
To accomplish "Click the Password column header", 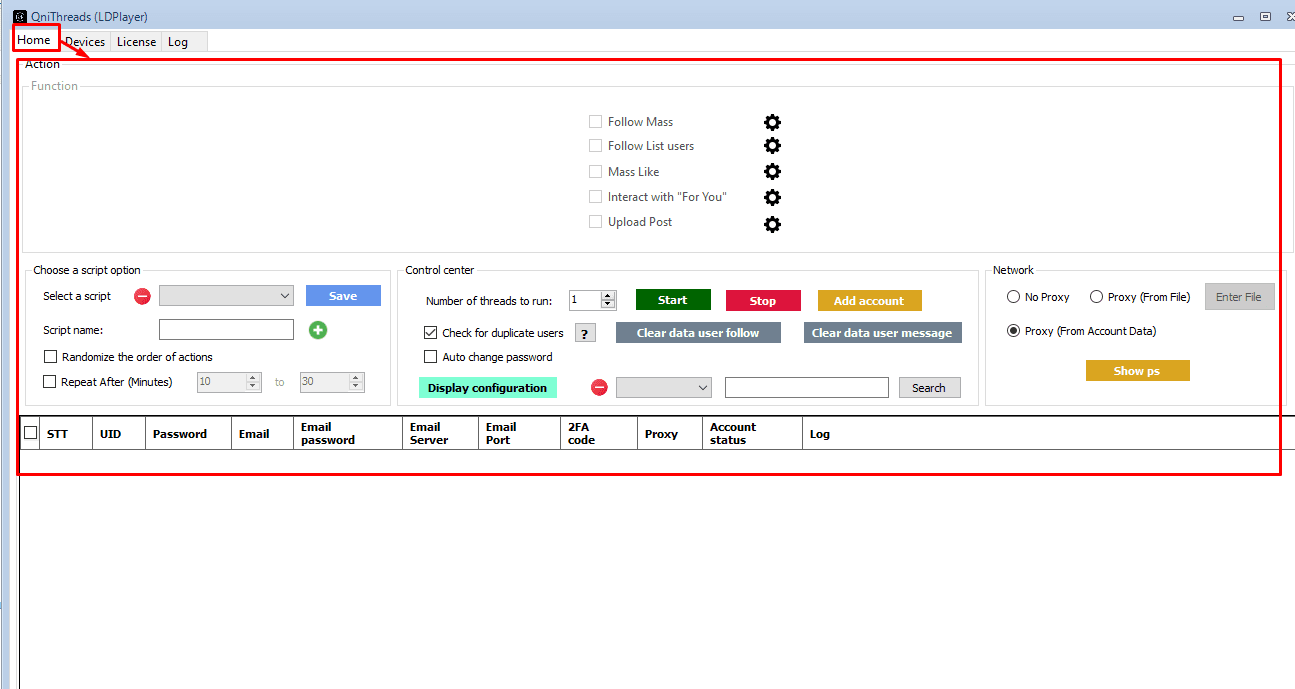I will (189, 434).
